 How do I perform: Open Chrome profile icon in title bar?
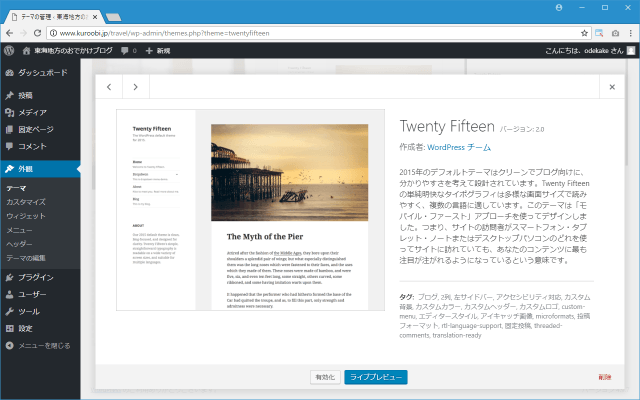[x=559, y=8]
